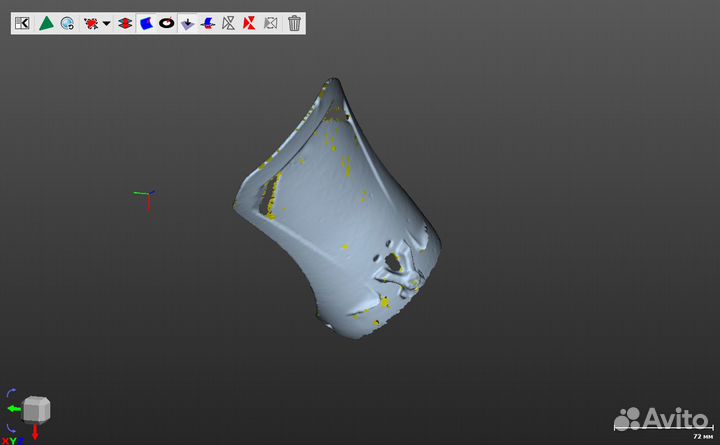
Task: Select the green triangle mesh tool
Action: [45, 23]
